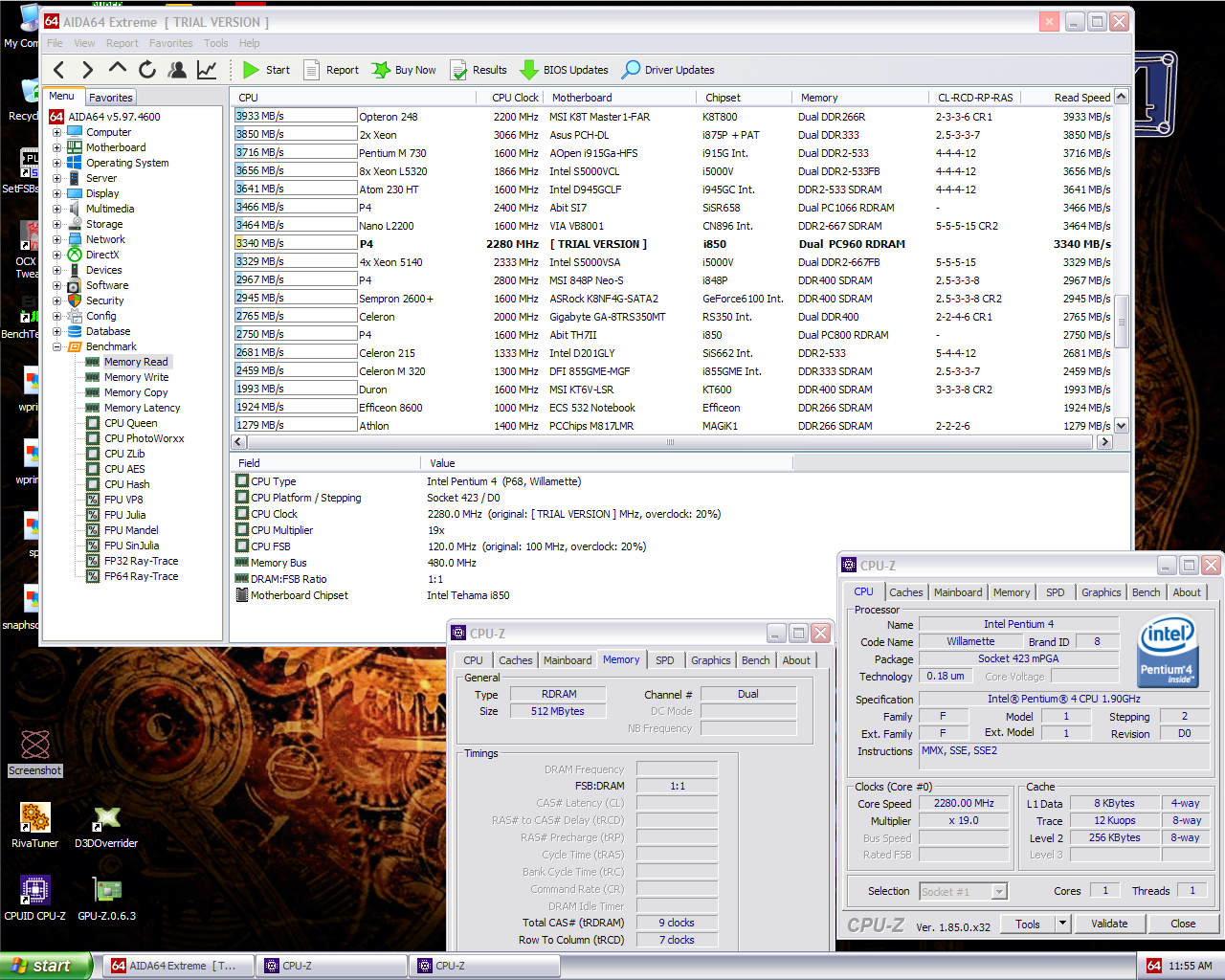This screenshot has height=980, width=1225.
Task: Open the graph chart icon in AIDA64 toolbar
Action: point(207,69)
